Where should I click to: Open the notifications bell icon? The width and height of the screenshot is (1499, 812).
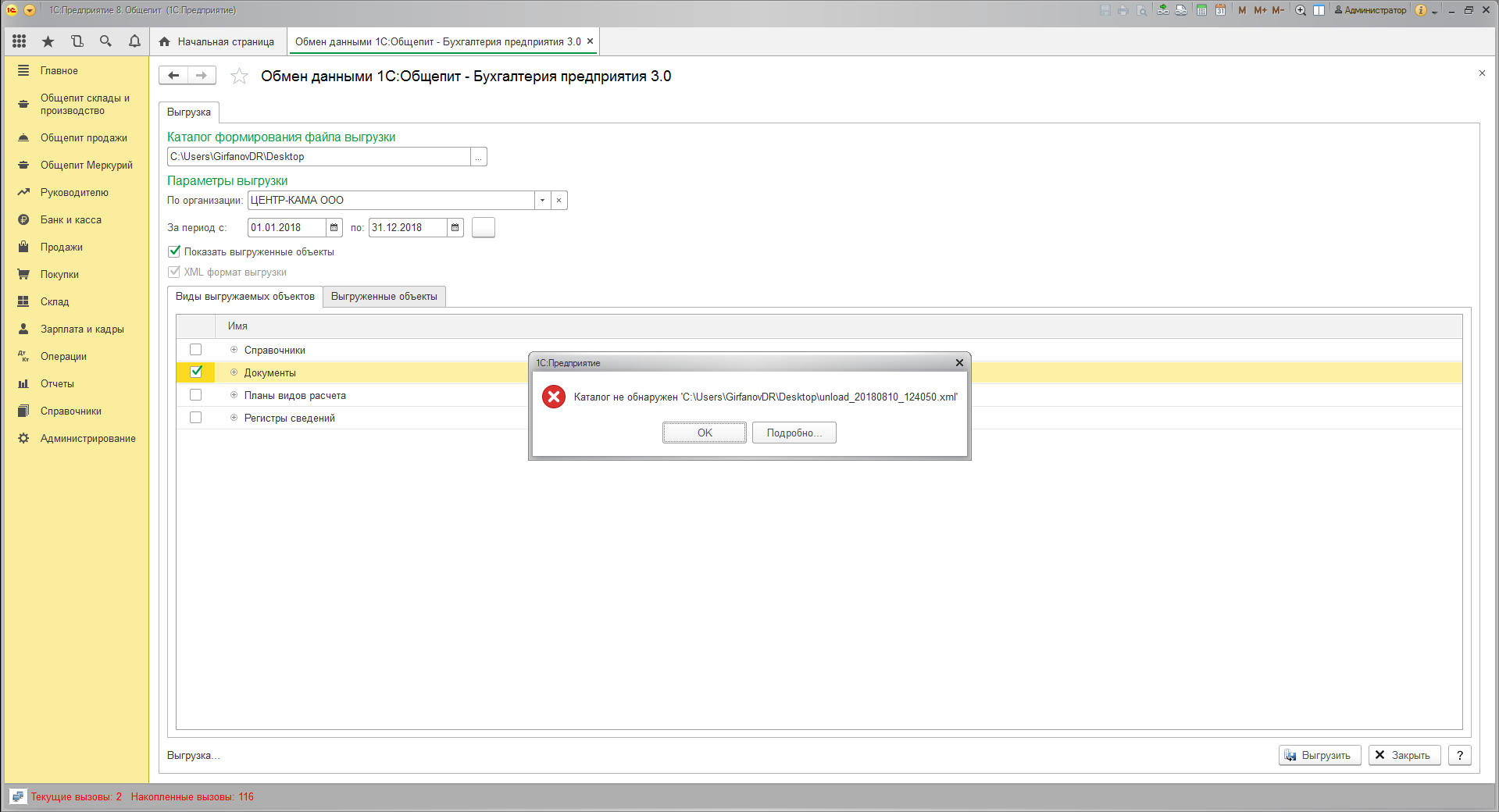click(x=134, y=41)
